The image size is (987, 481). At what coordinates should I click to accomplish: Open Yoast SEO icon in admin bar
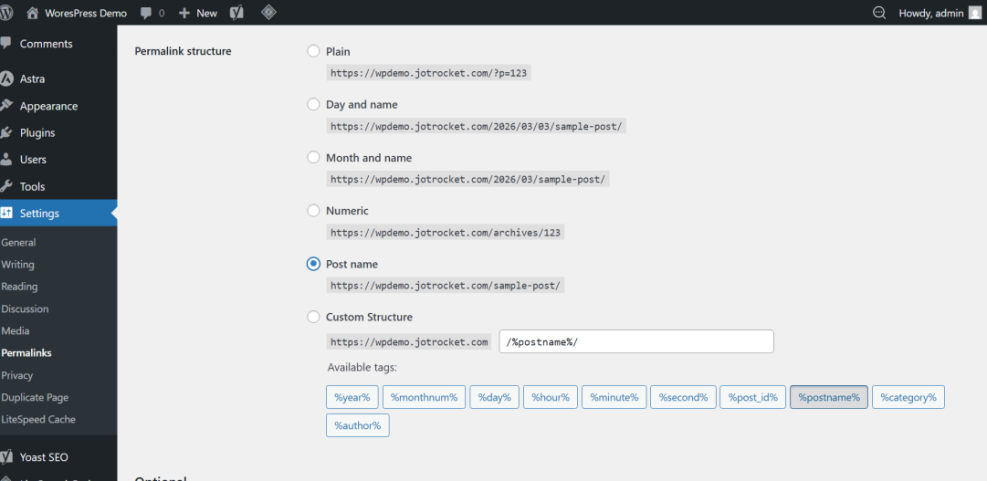pyautogui.click(x=237, y=13)
